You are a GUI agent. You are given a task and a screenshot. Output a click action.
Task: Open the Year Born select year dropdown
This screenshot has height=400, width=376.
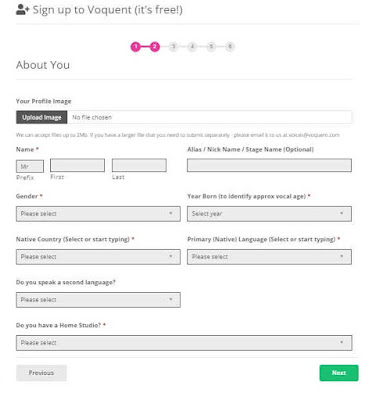269,214
